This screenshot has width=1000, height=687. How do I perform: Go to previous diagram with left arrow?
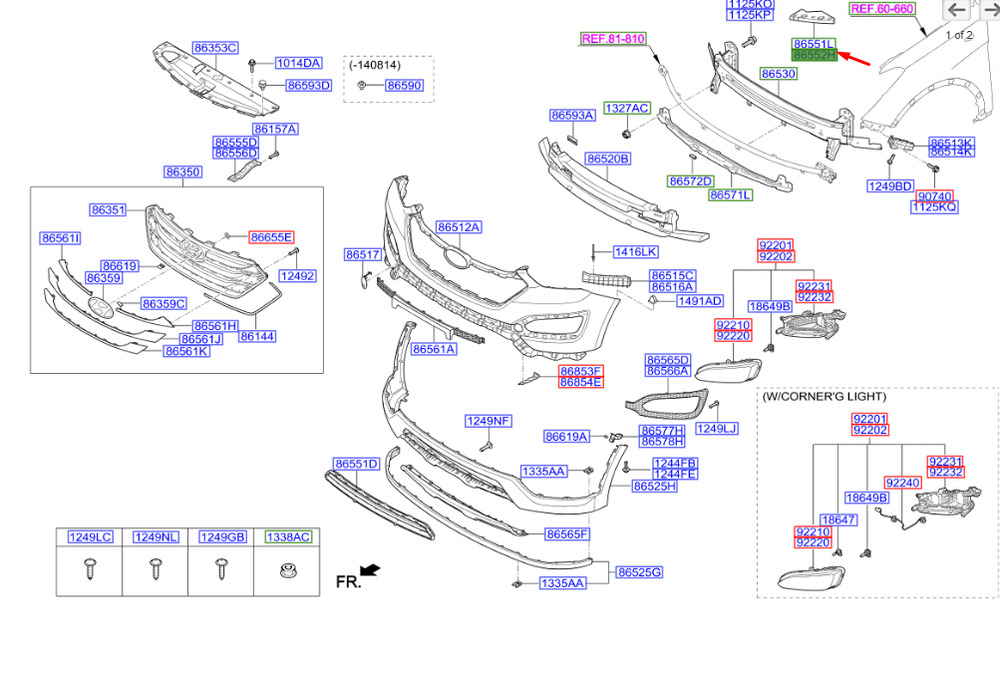click(x=957, y=10)
